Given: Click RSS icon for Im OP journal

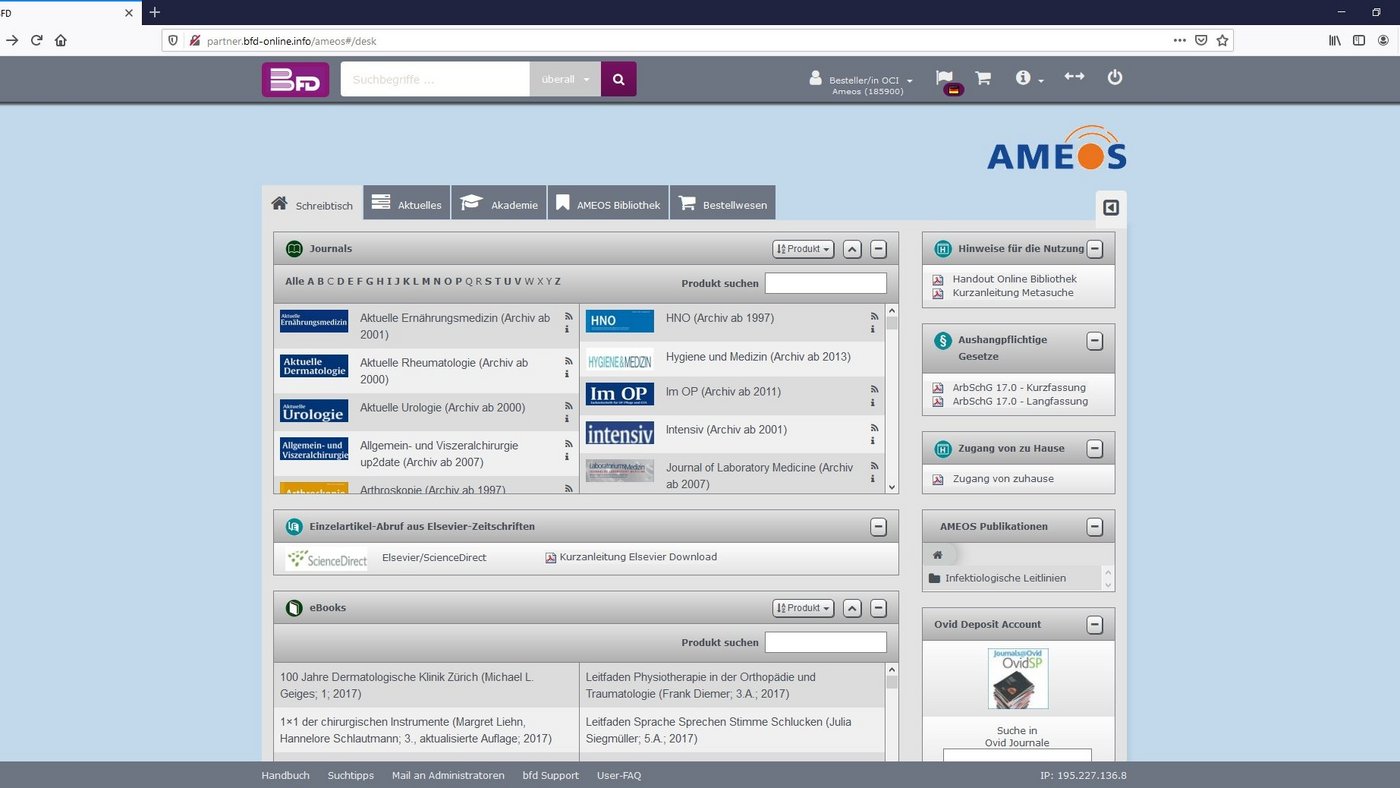Looking at the screenshot, I should pos(874,390).
